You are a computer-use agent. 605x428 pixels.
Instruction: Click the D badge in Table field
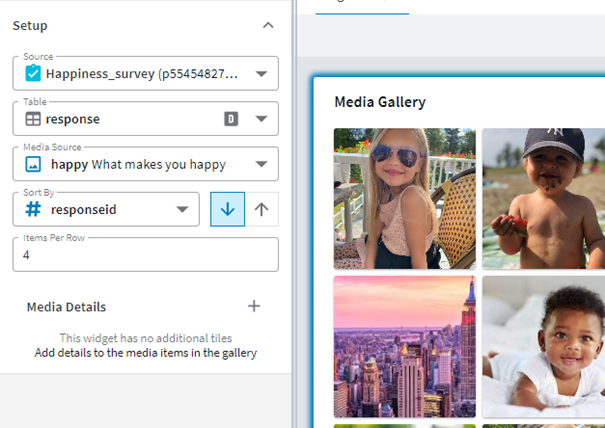click(x=231, y=119)
